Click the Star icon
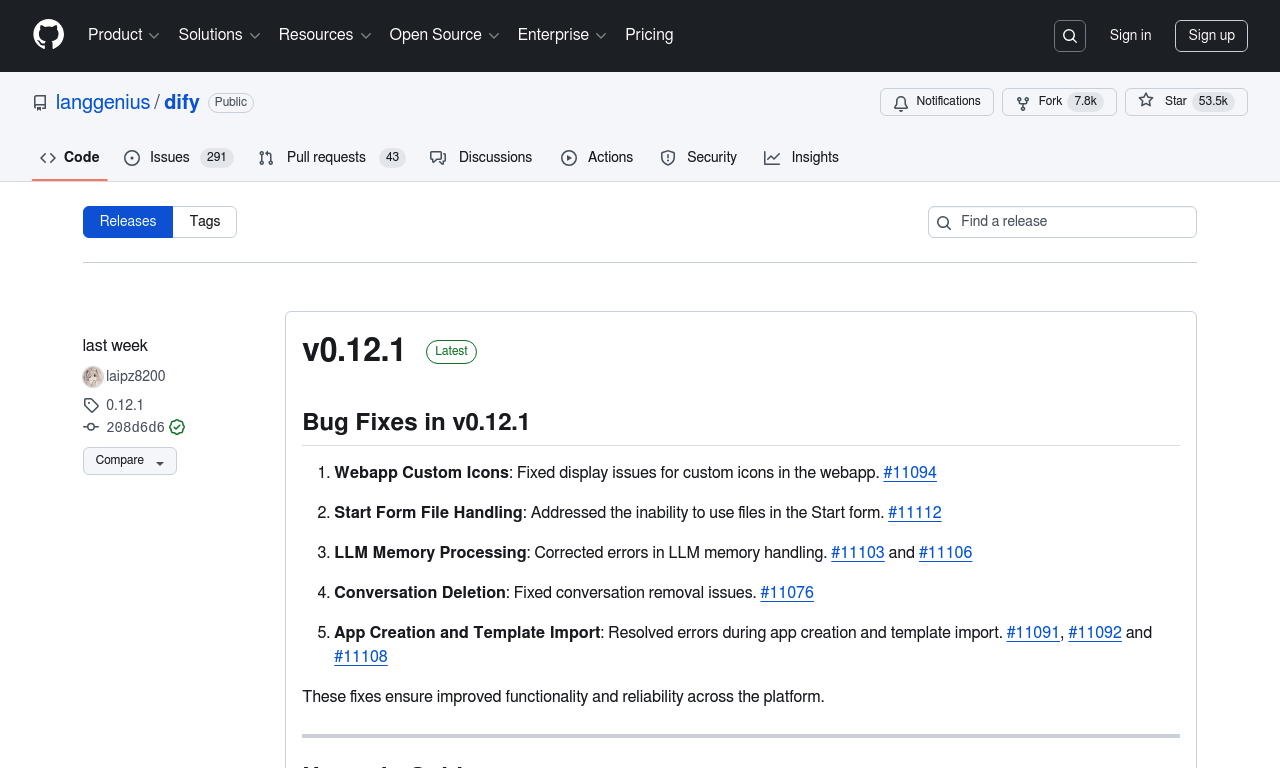The height and width of the screenshot is (768, 1280). click(1146, 101)
